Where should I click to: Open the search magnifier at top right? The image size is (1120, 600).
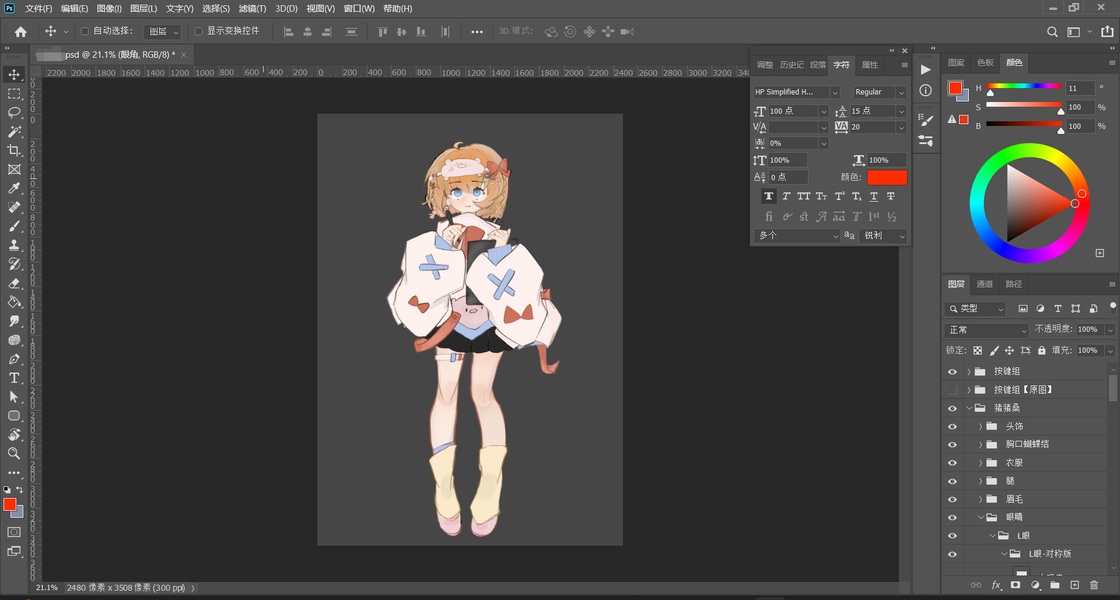[x=1052, y=31]
